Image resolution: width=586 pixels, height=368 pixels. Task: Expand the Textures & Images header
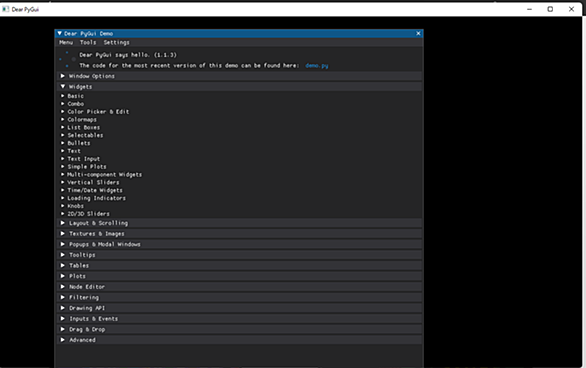(x=239, y=234)
